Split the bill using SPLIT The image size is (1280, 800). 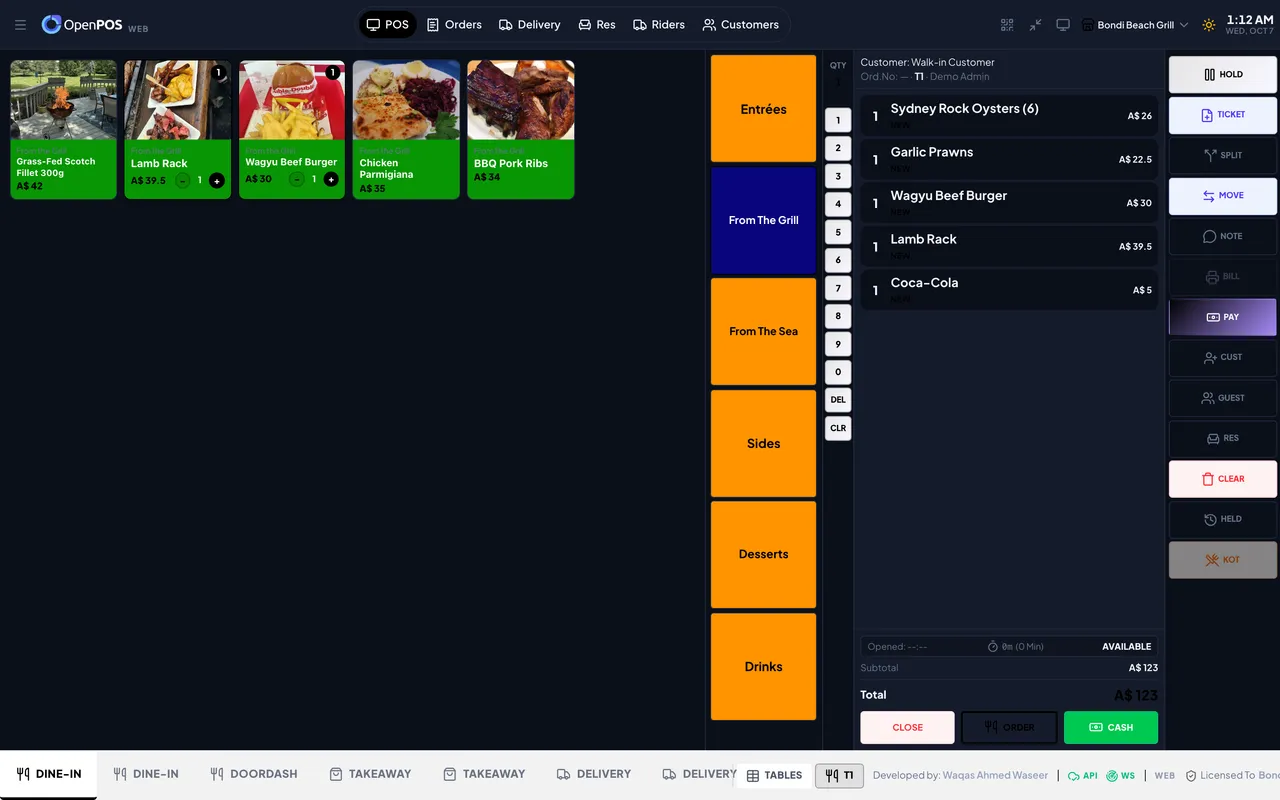pos(1223,155)
